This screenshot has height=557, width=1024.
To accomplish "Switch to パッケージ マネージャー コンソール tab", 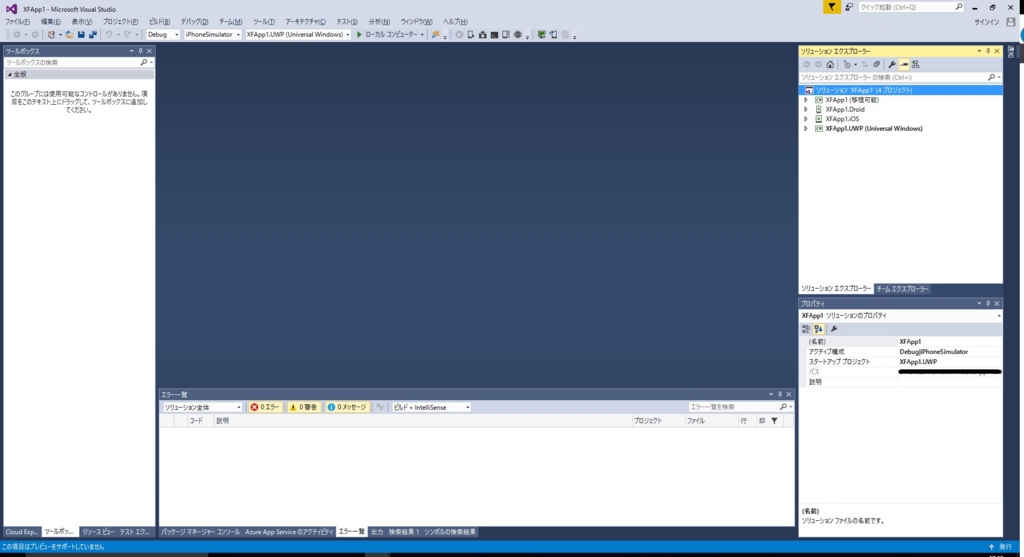I will click(200, 532).
